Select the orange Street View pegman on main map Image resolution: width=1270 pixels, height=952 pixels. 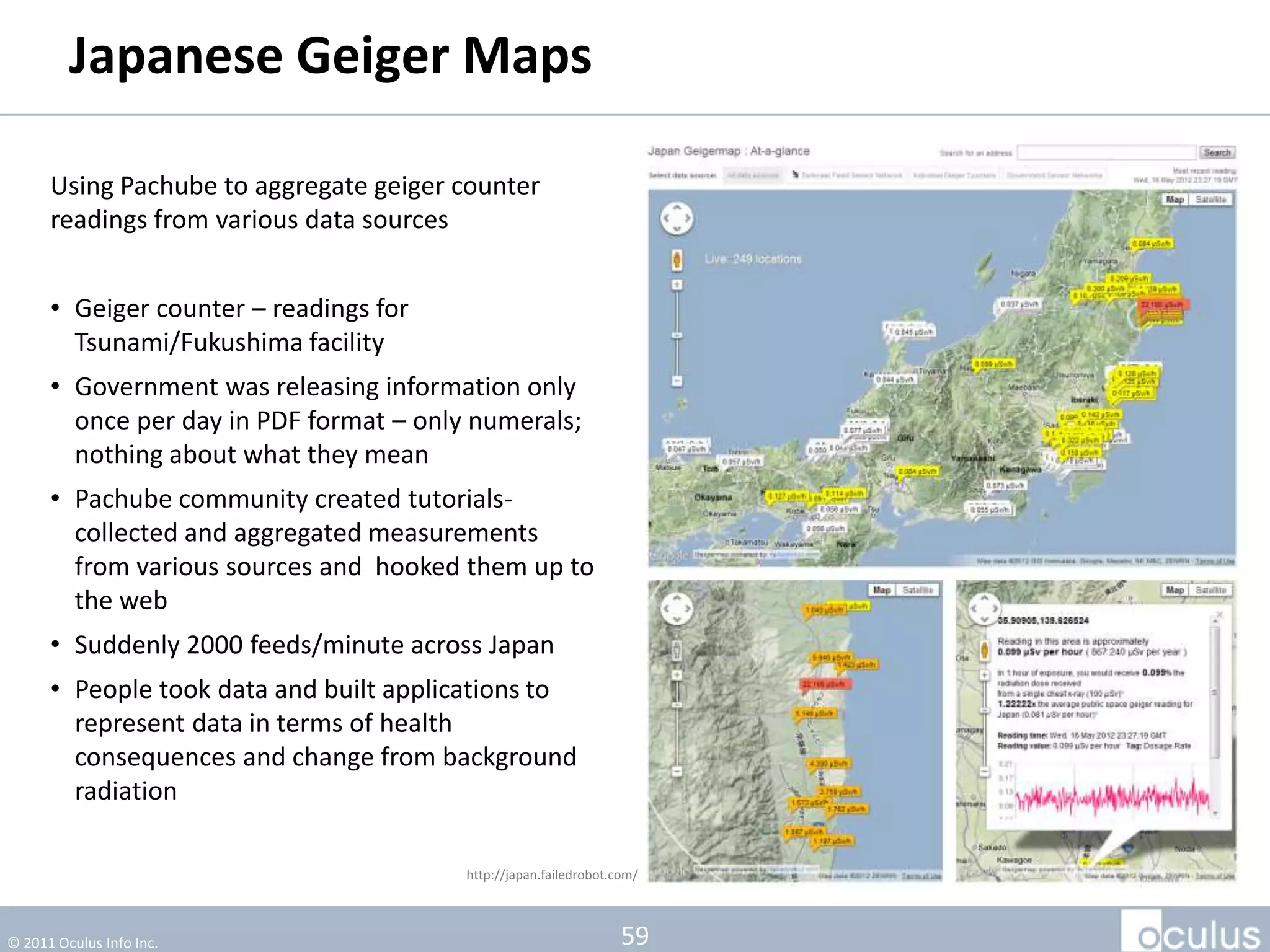[677, 260]
